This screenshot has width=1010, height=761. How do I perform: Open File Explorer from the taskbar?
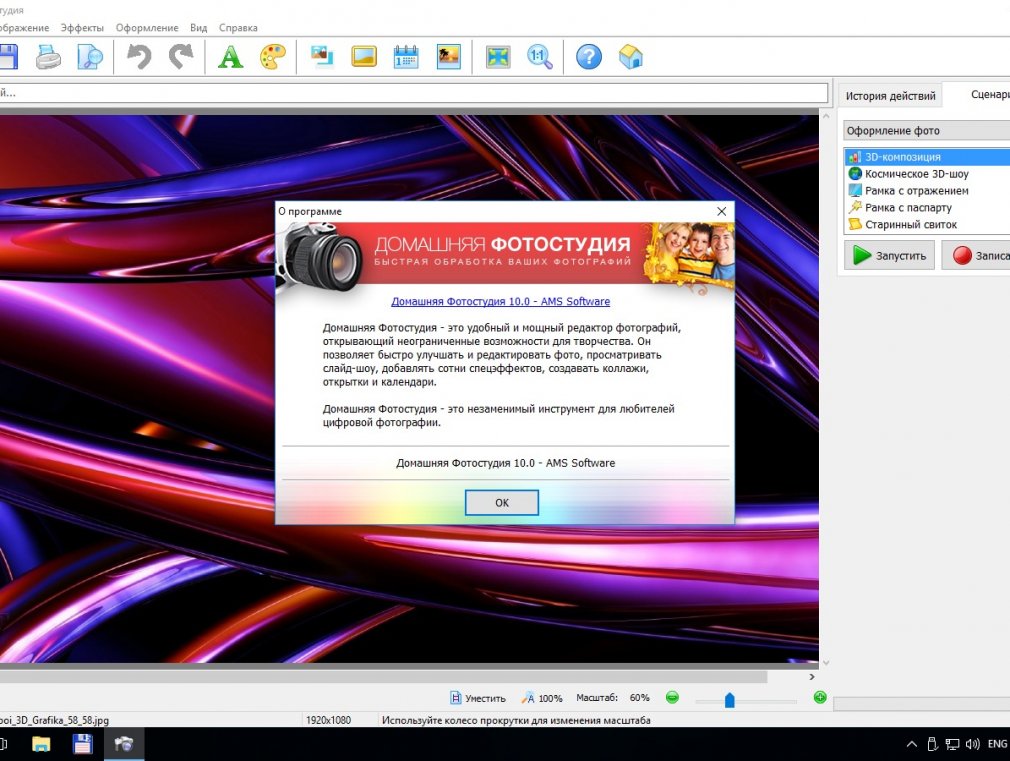coord(41,744)
